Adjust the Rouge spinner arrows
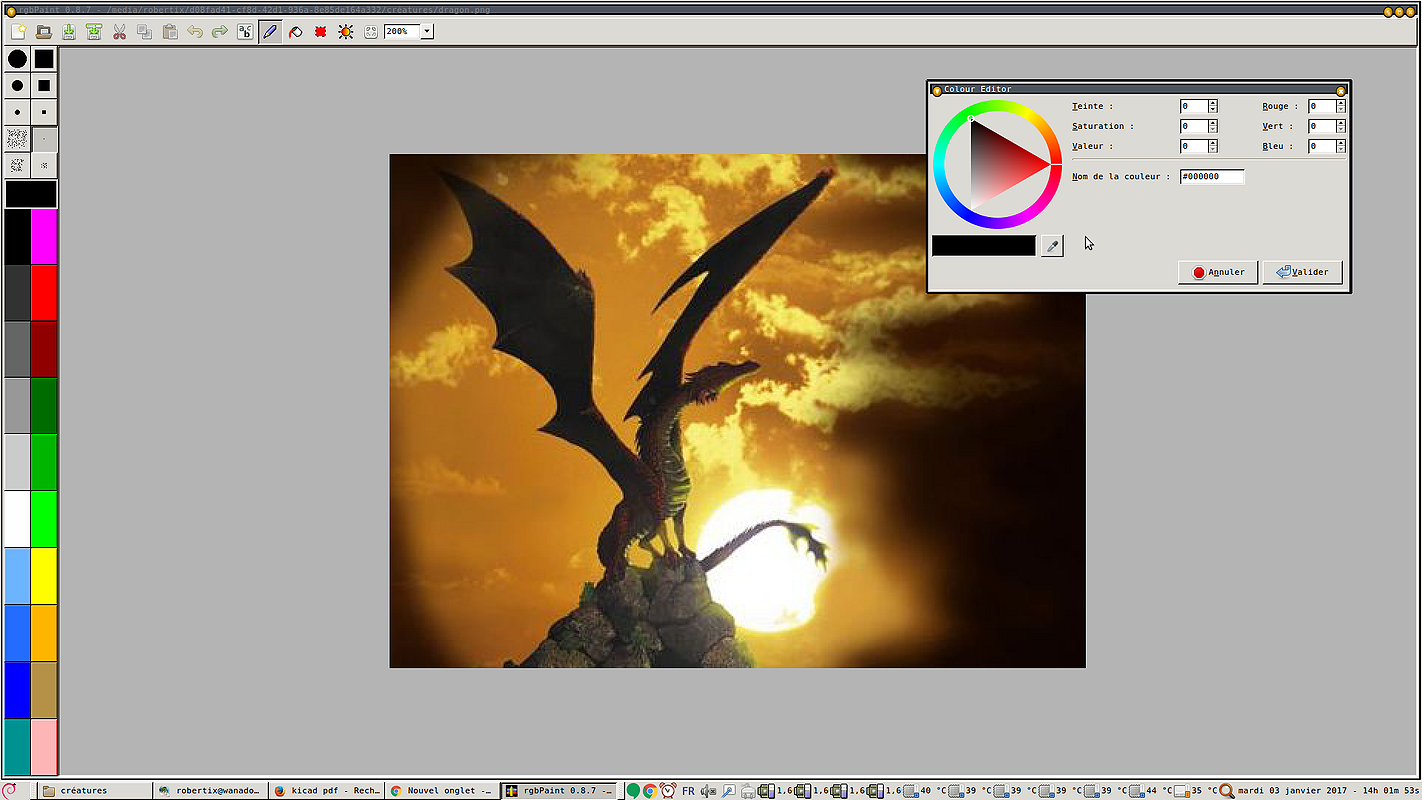 [1341, 106]
